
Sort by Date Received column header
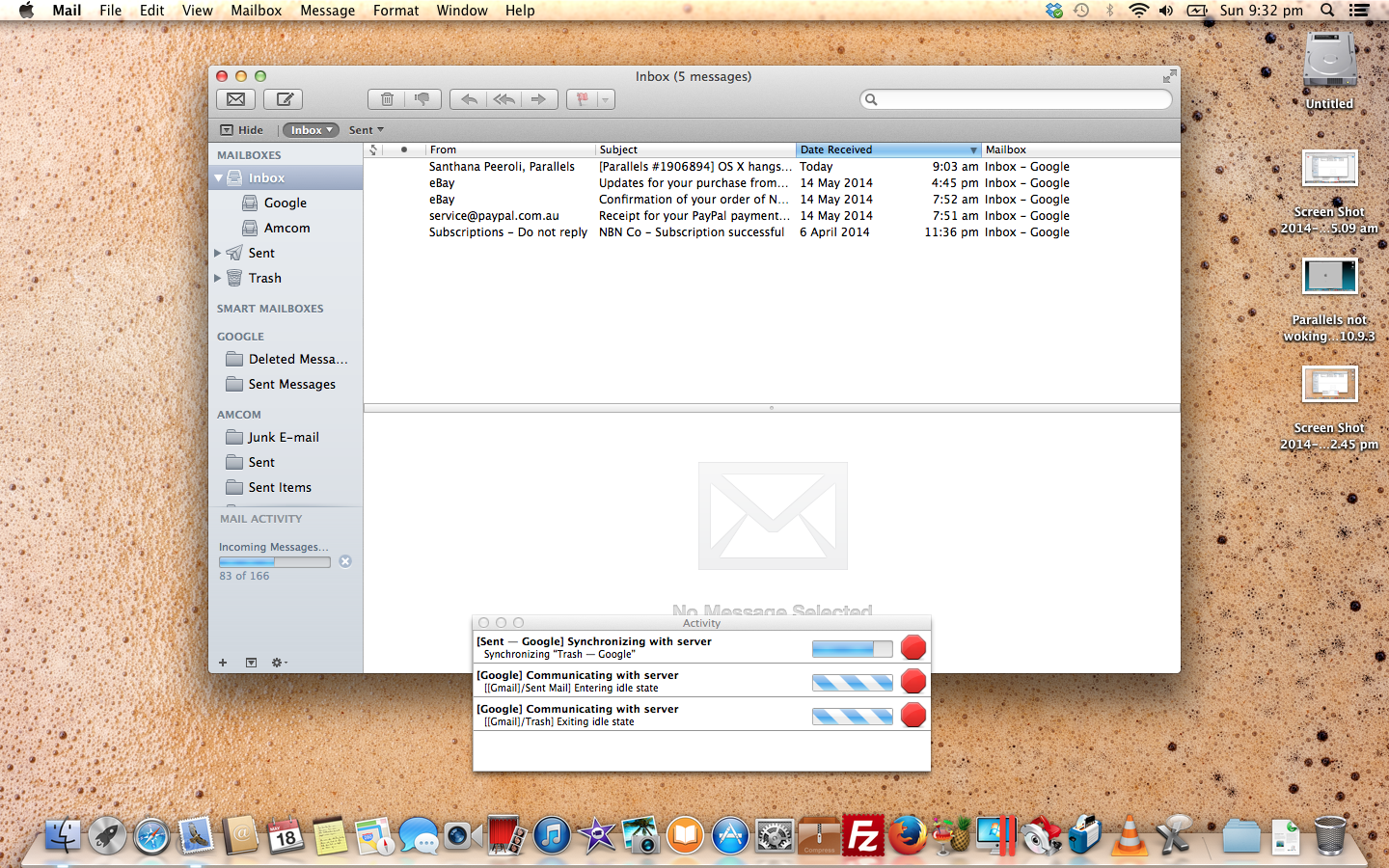[888, 149]
